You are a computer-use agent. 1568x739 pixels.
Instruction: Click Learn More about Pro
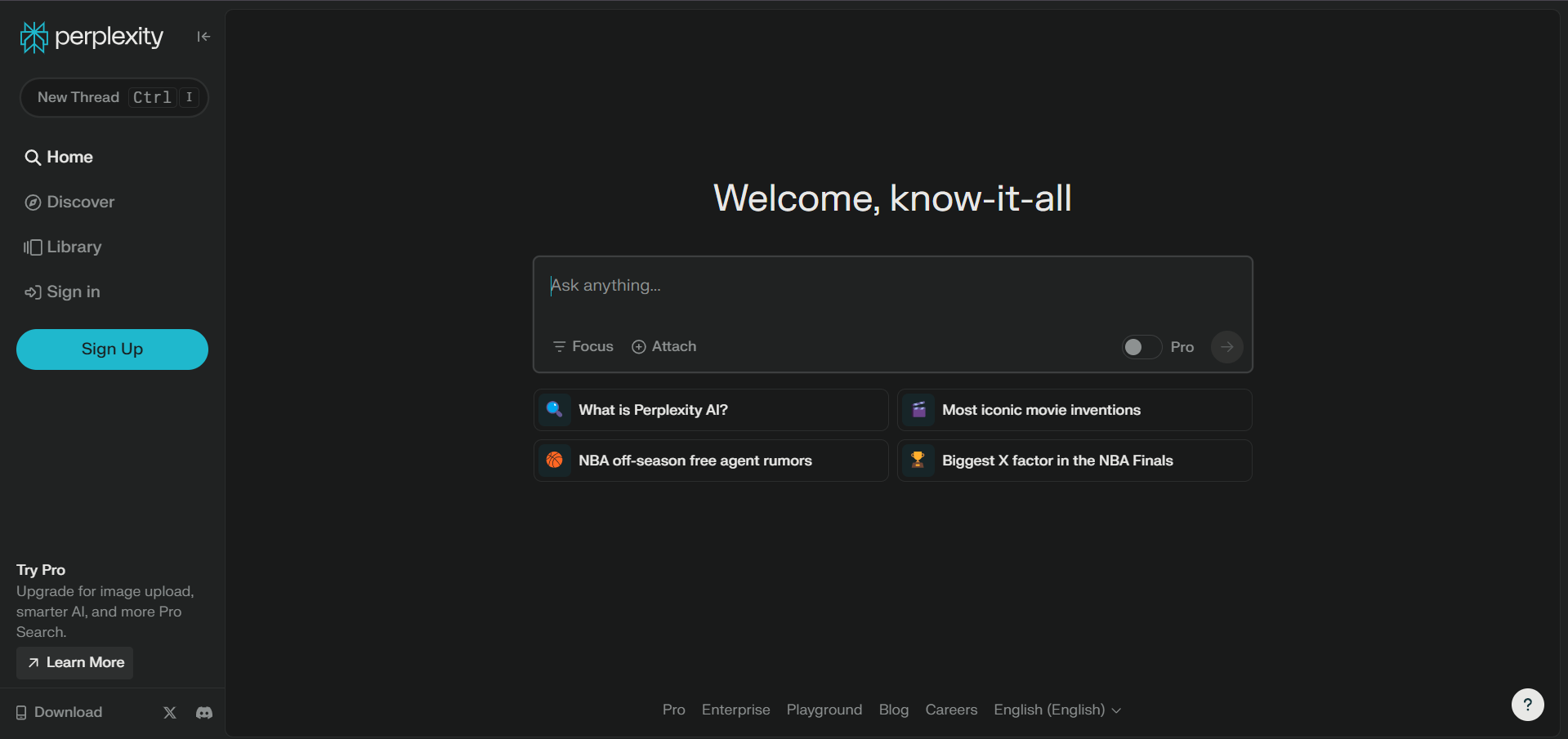tap(74, 662)
